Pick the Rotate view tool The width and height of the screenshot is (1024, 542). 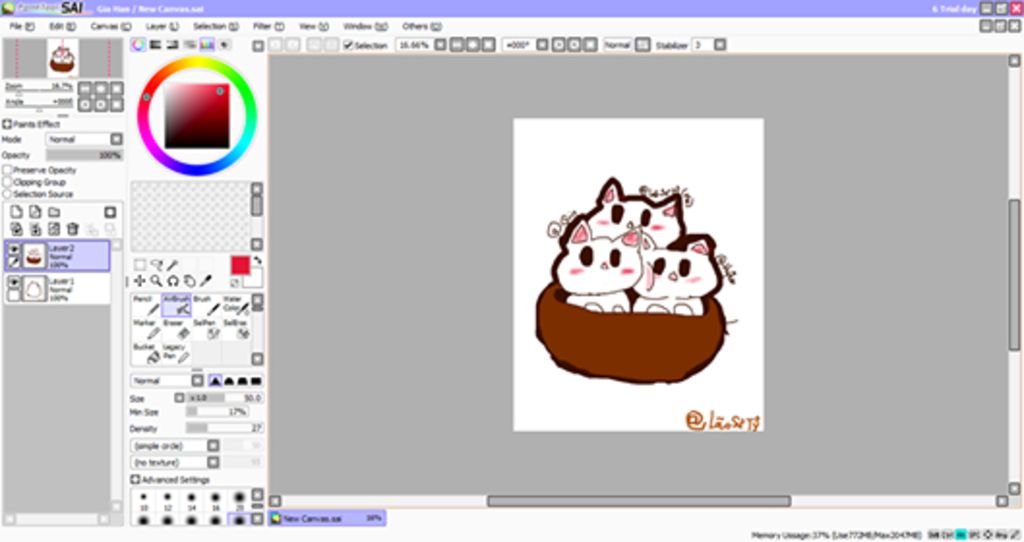(x=173, y=281)
